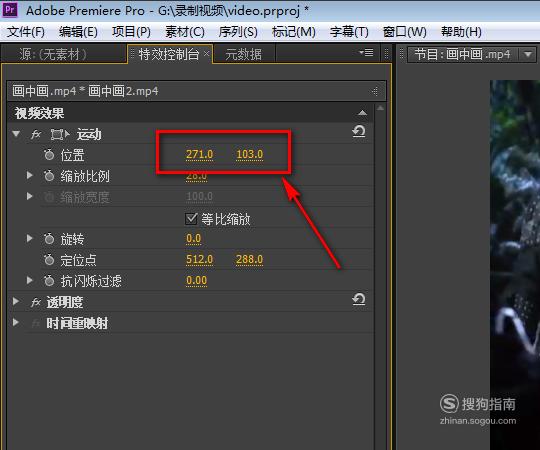Close the 特效控制台 tab
The width and height of the screenshot is (540, 450).
206,53
